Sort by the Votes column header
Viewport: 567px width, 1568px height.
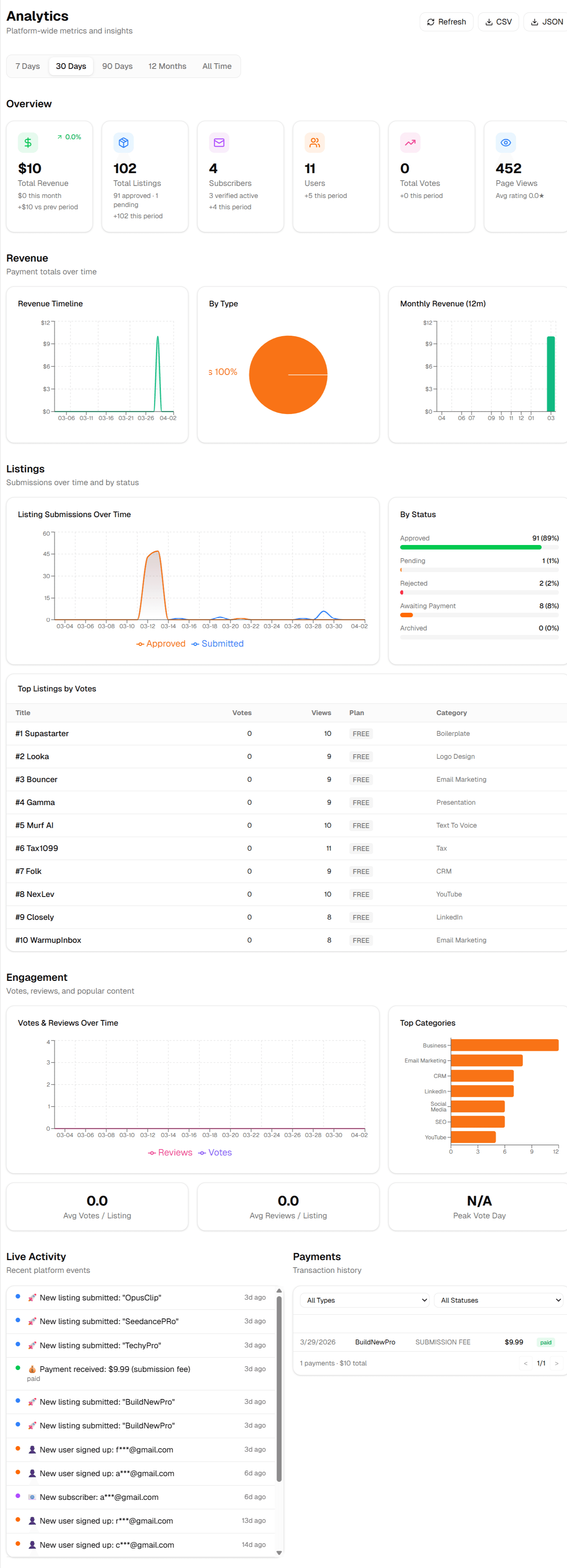242,713
